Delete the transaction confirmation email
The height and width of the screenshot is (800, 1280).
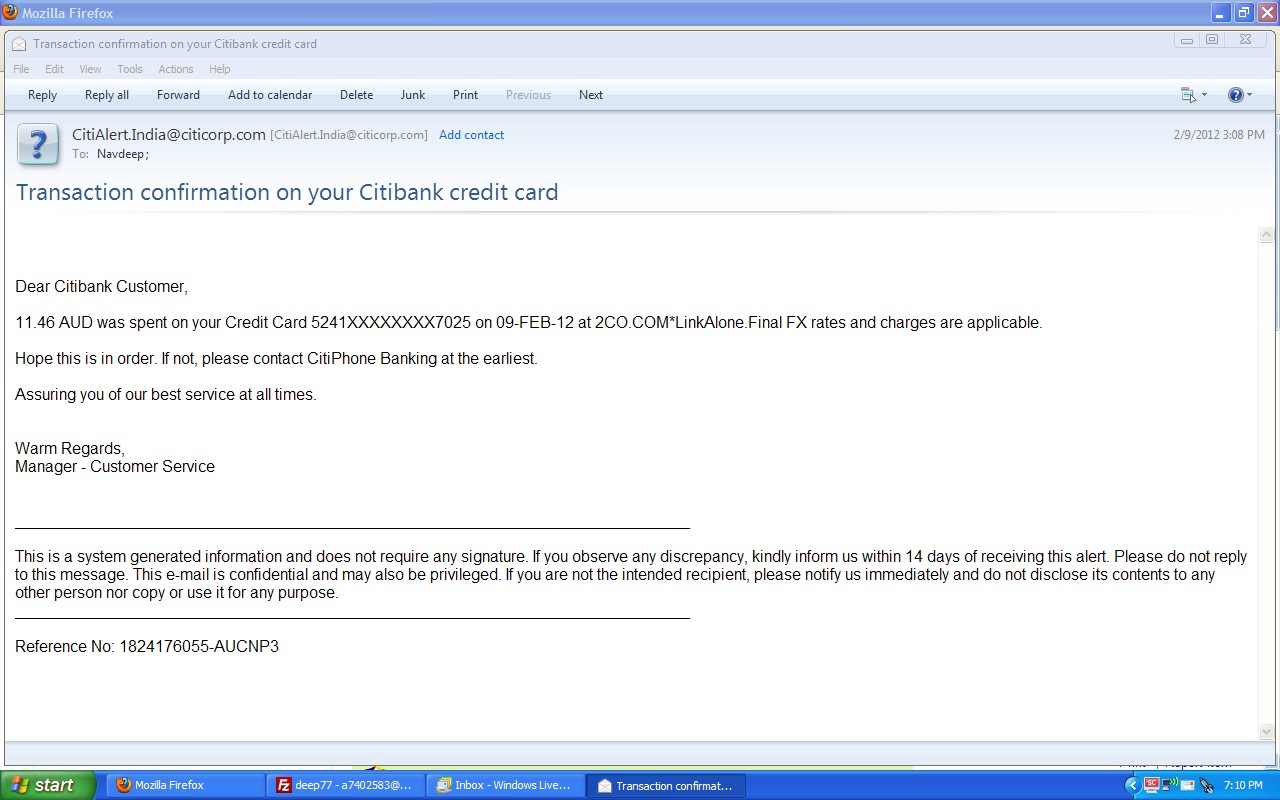click(x=356, y=95)
